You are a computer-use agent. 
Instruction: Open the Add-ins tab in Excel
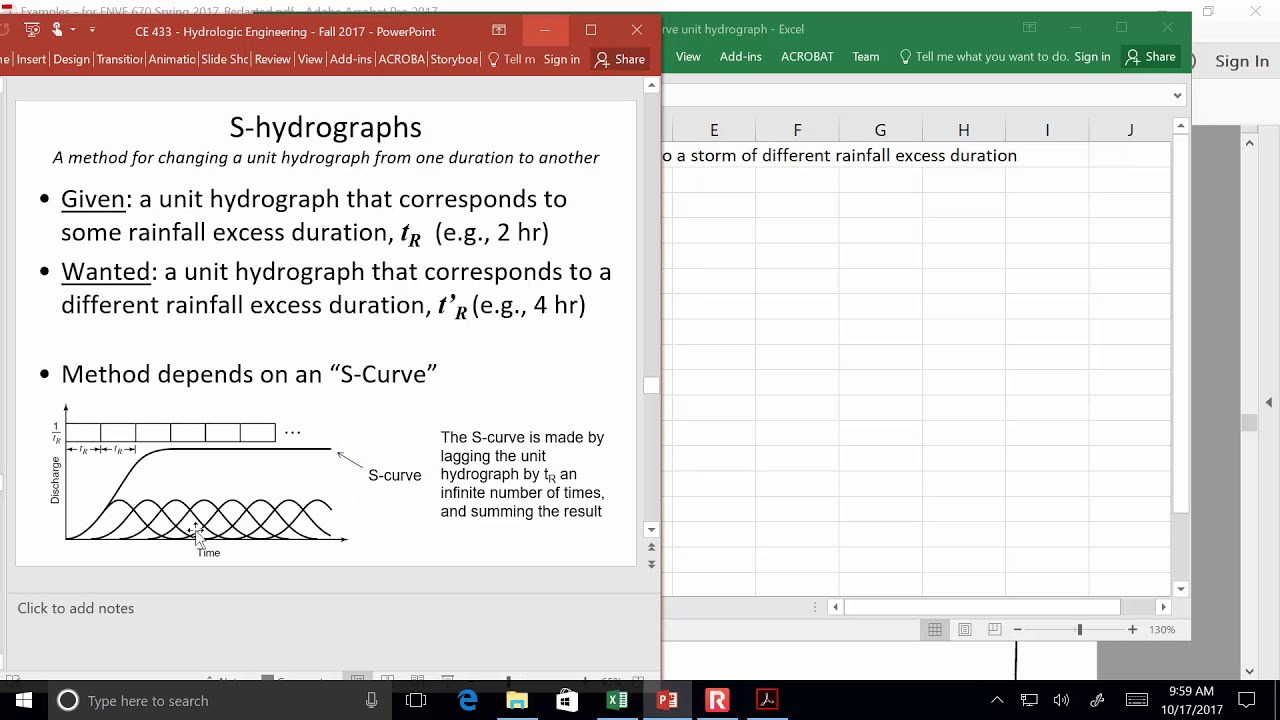click(x=740, y=57)
